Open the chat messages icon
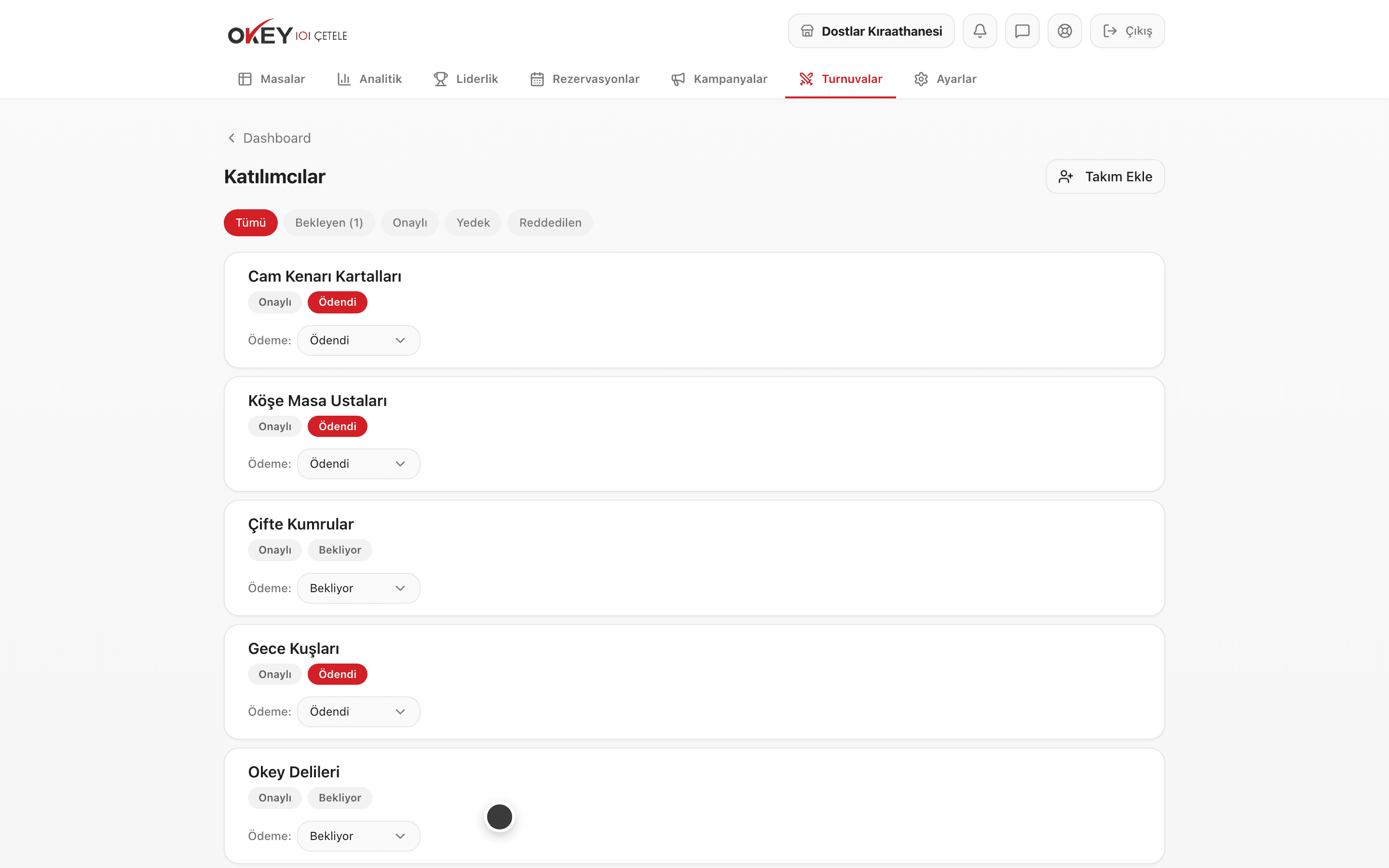 [x=1022, y=31]
